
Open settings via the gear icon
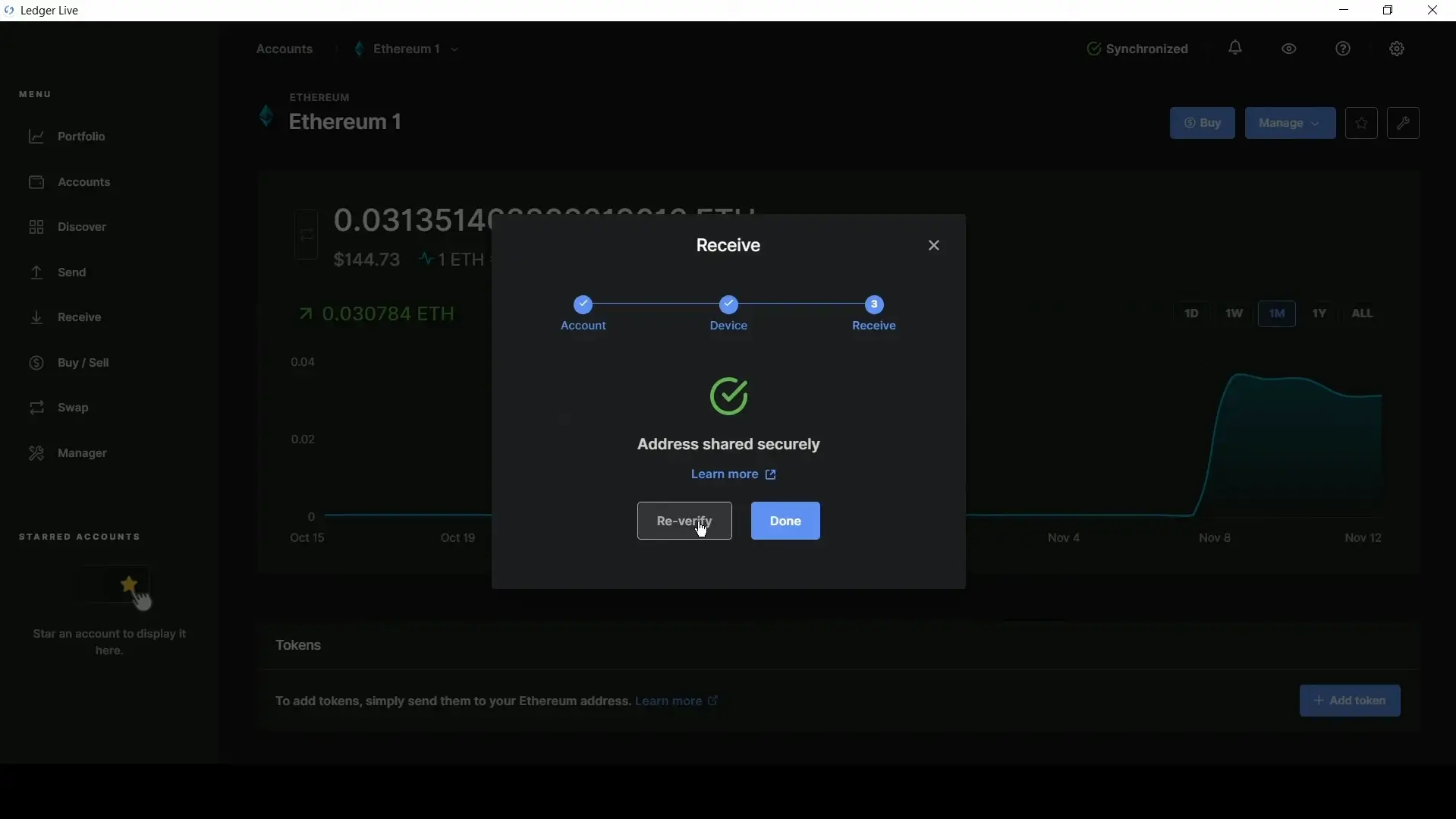coord(1397,49)
